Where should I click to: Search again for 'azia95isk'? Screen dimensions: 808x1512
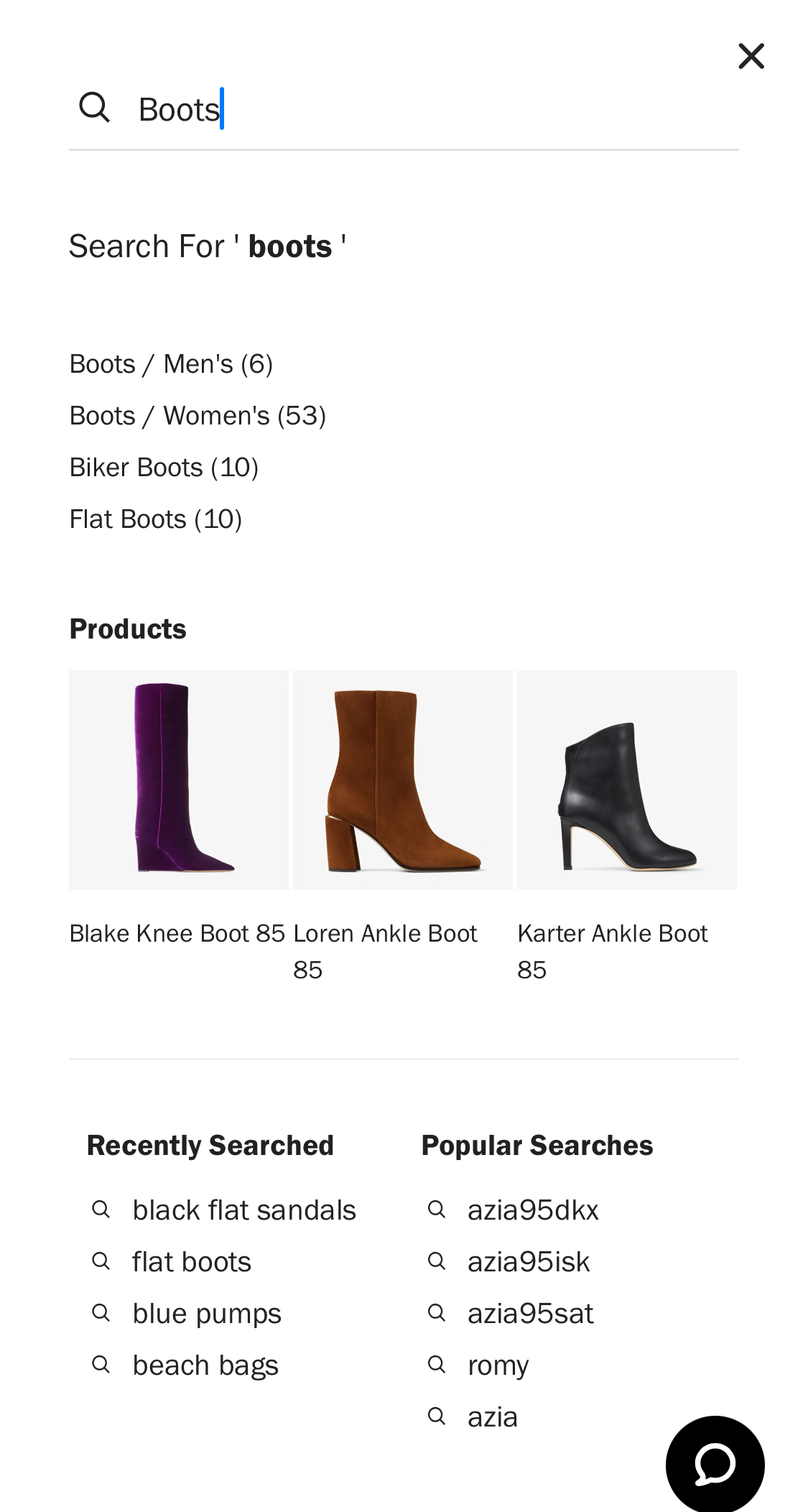529,1261
